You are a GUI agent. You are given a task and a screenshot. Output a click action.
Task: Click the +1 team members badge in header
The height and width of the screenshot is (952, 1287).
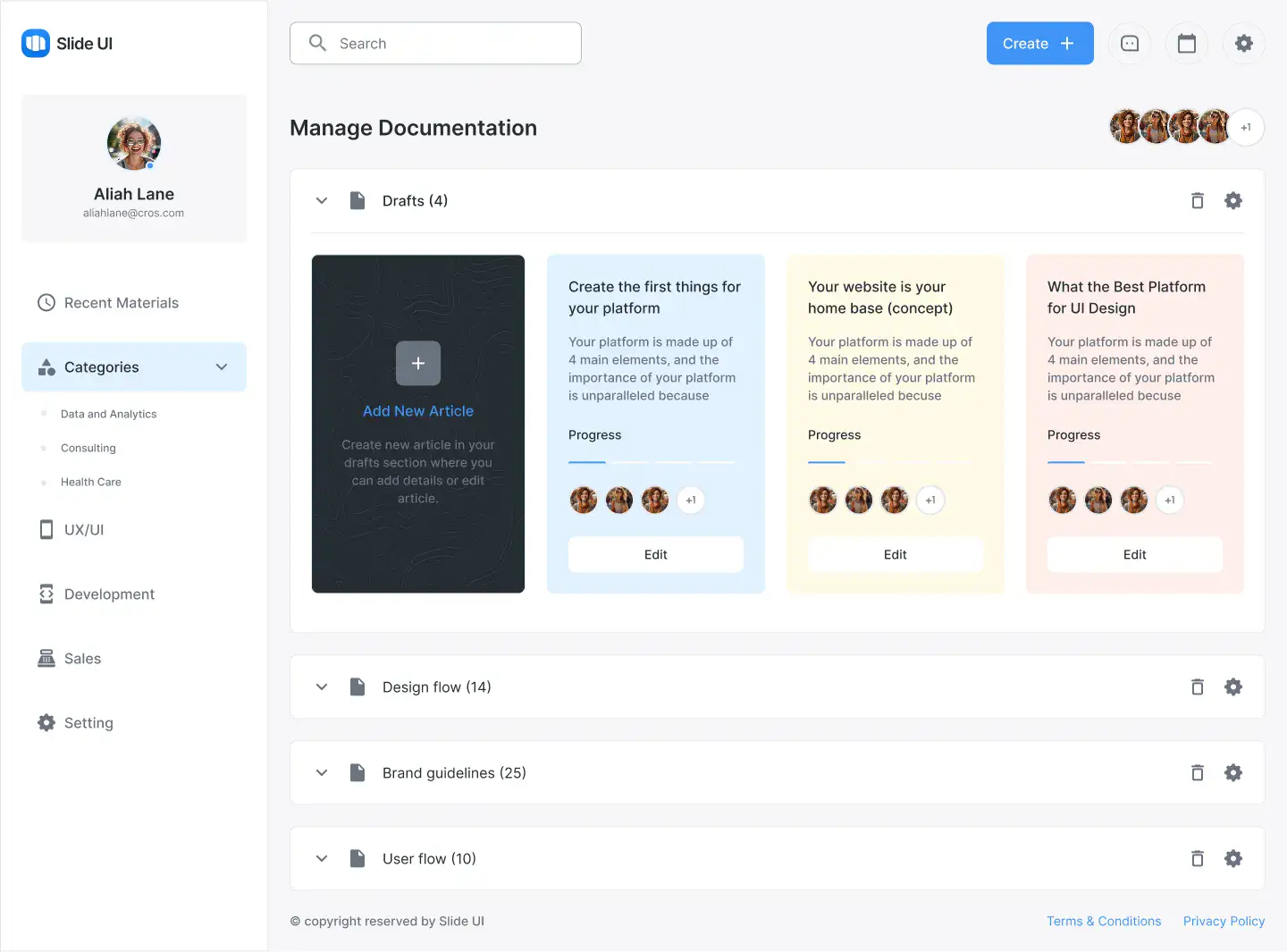(1246, 127)
